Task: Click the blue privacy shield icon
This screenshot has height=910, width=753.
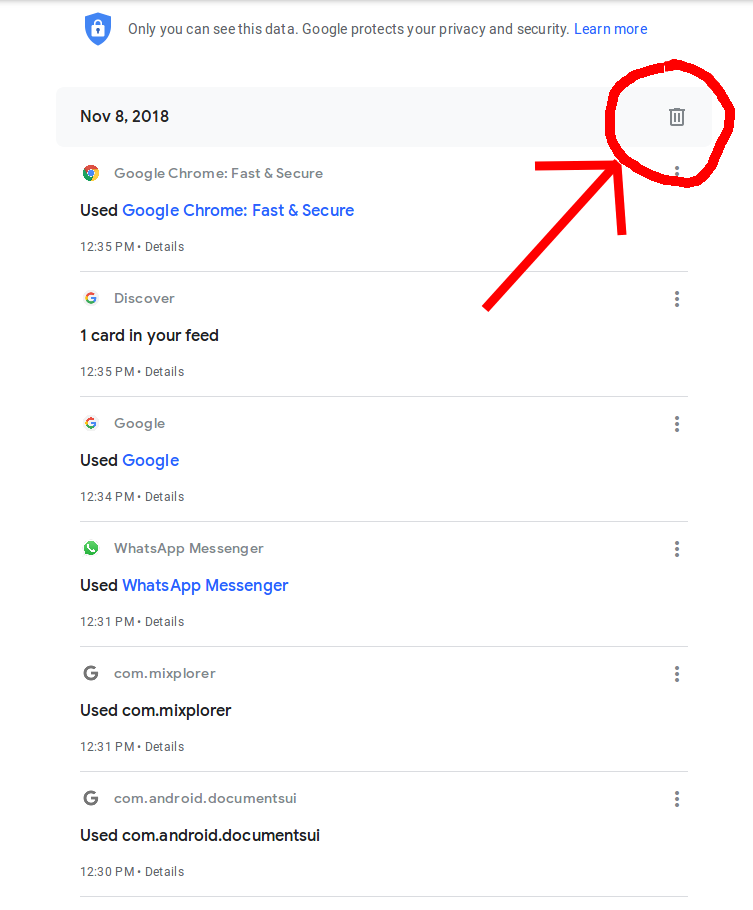Action: pyautogui.click(x=97, y=29)
